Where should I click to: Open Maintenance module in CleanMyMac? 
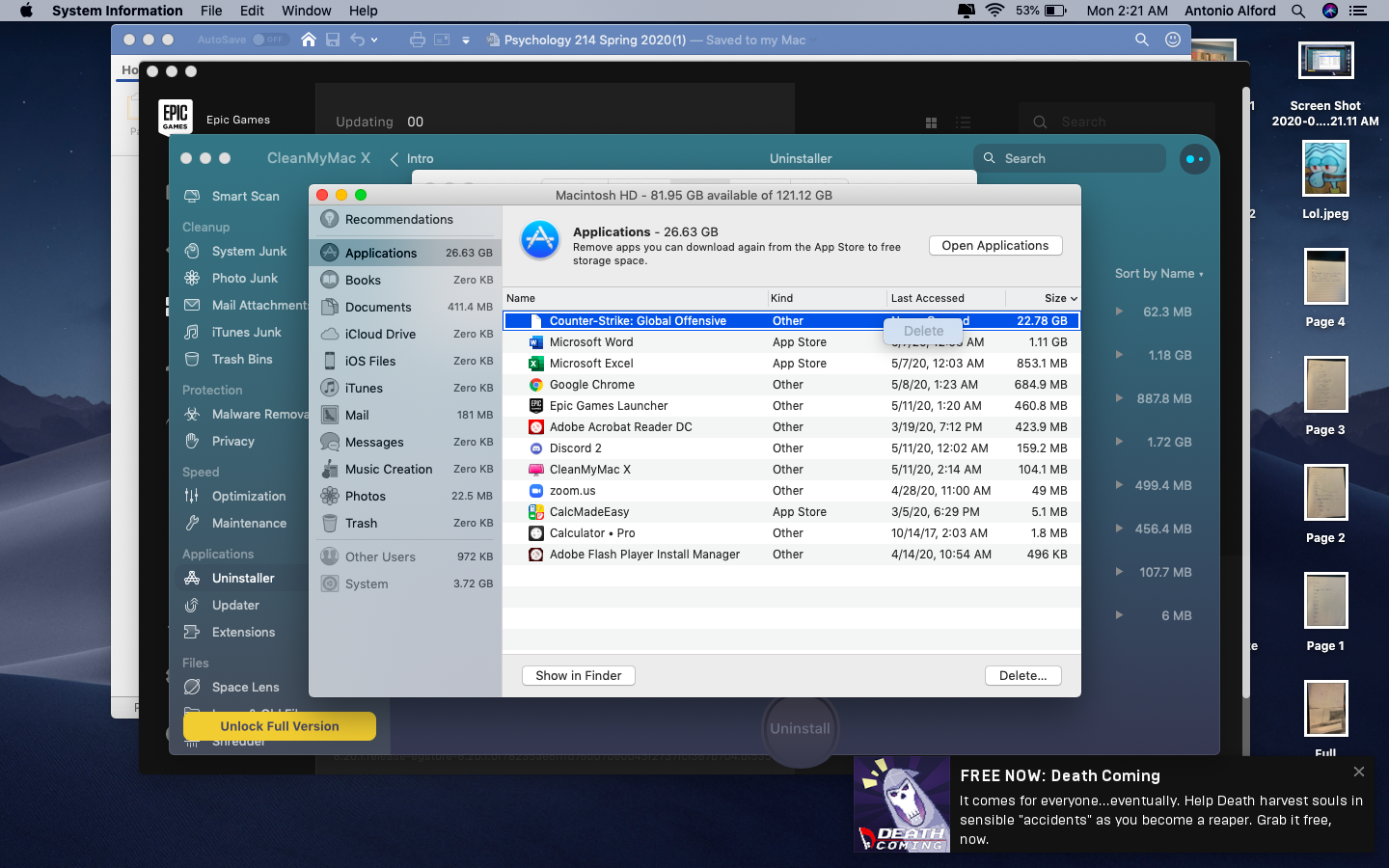(x=235, y=523)
